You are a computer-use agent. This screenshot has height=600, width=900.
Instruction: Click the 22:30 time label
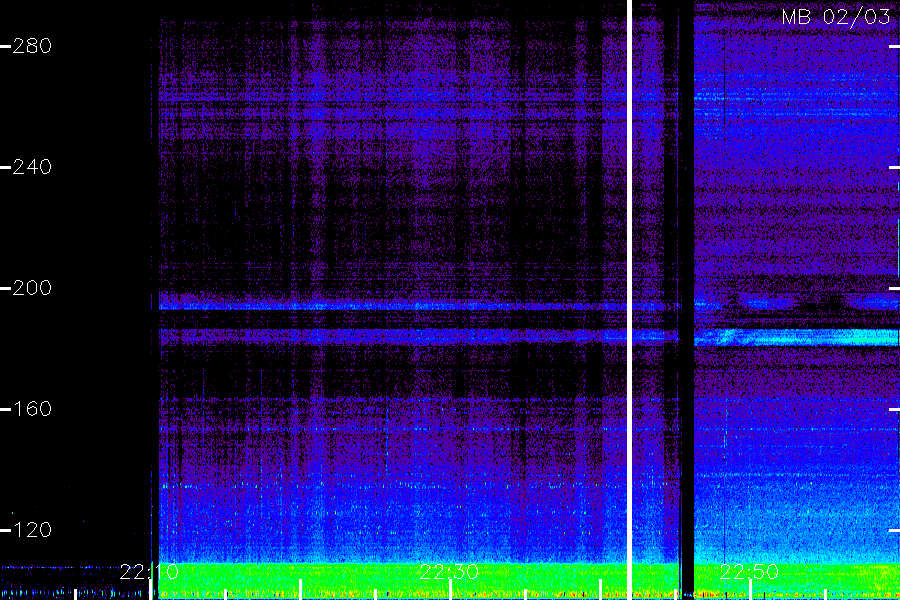tap(449, 572)
